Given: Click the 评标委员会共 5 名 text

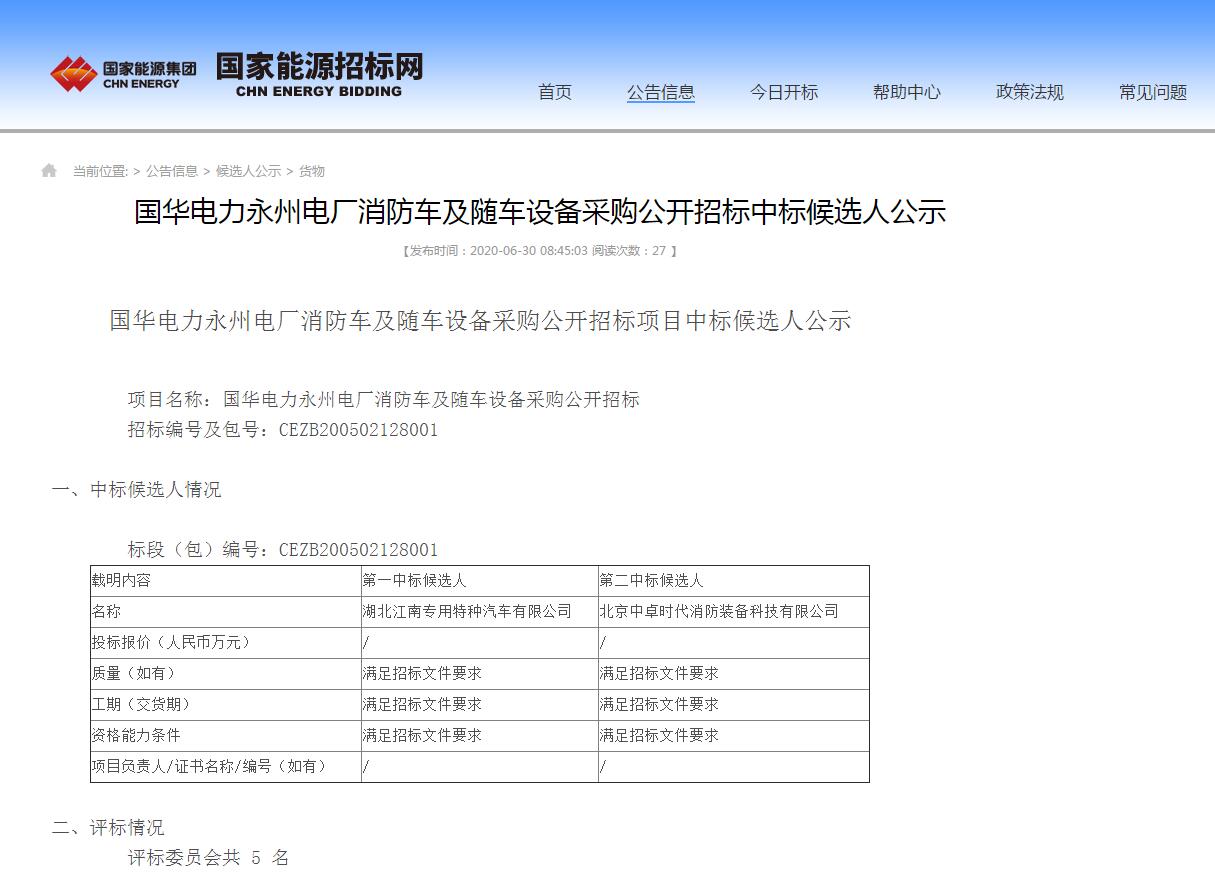Looking at the screenshot, I should click(x=208, y=858).
